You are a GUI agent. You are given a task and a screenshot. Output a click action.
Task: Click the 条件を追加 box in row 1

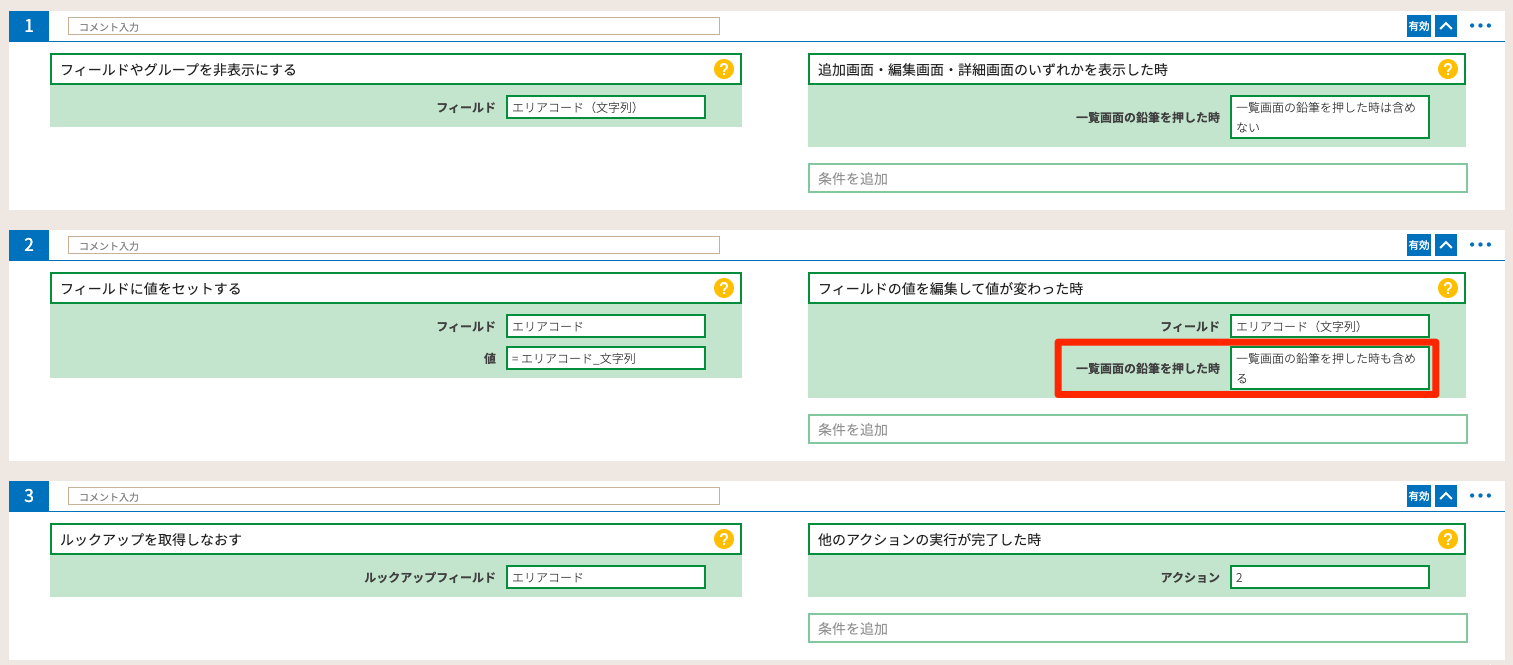1138,178
